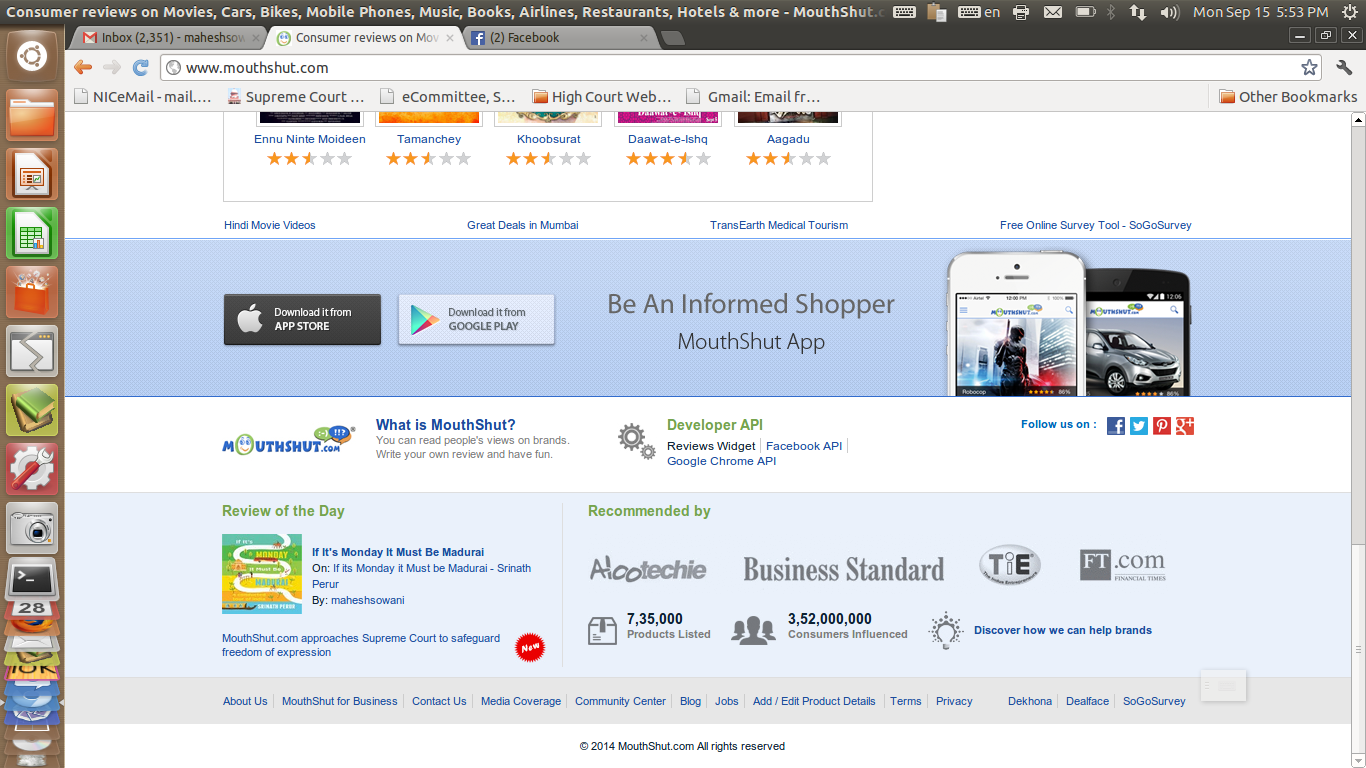
Task: Open the mail envelope indicator
Action: [x=1053, y=12]
